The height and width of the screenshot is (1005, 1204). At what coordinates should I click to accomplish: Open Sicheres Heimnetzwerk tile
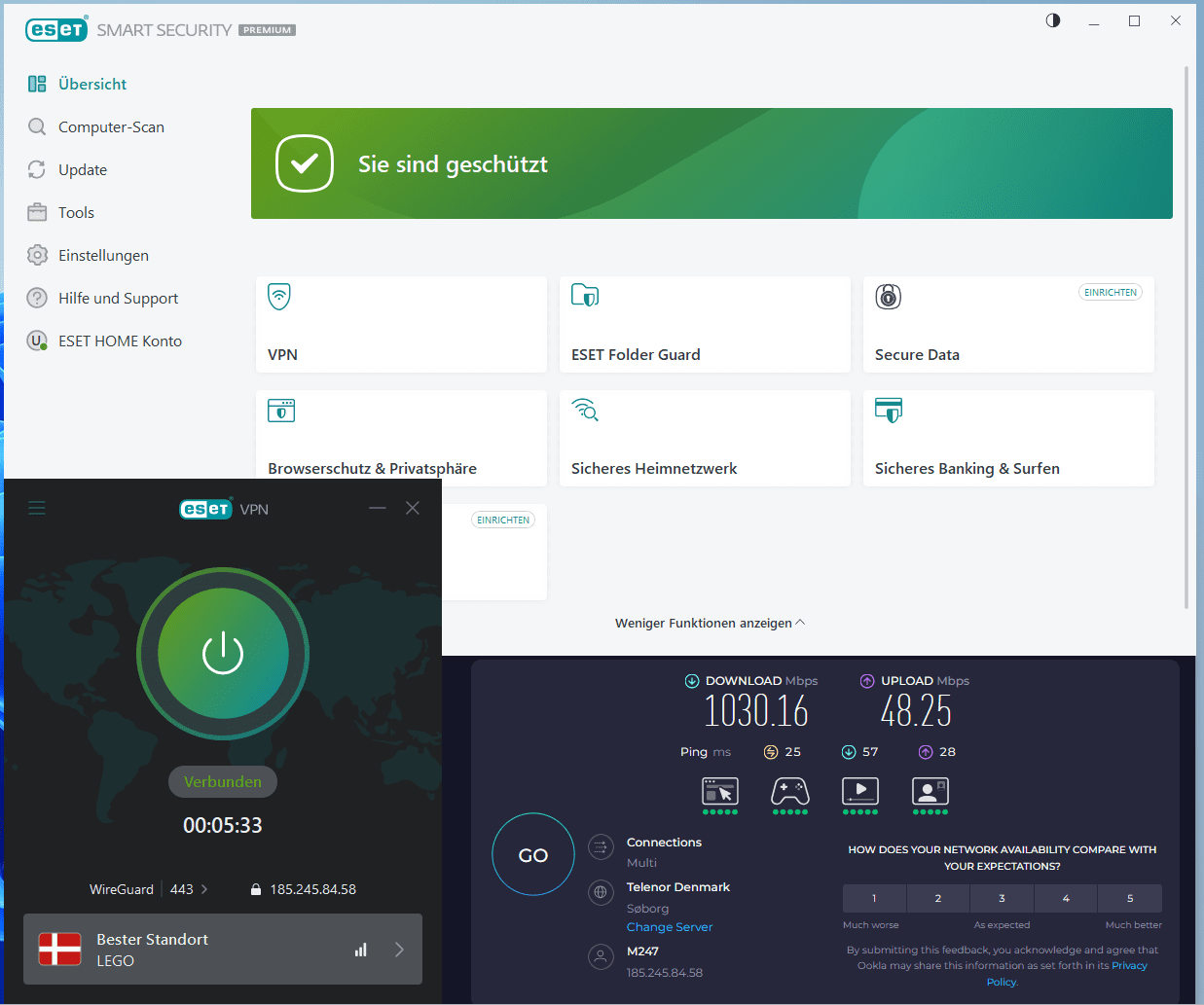pos(705,438)
